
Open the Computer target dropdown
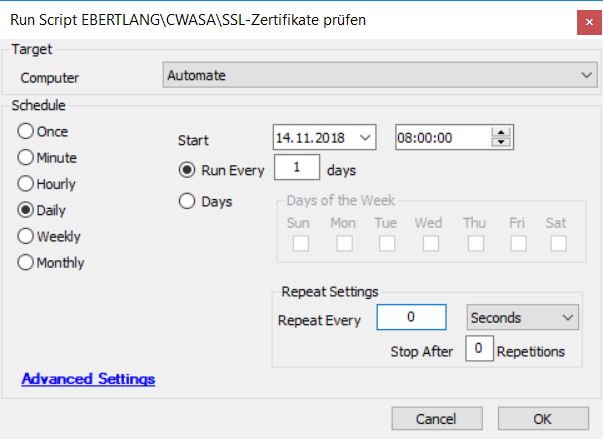[x=585, y=76]
